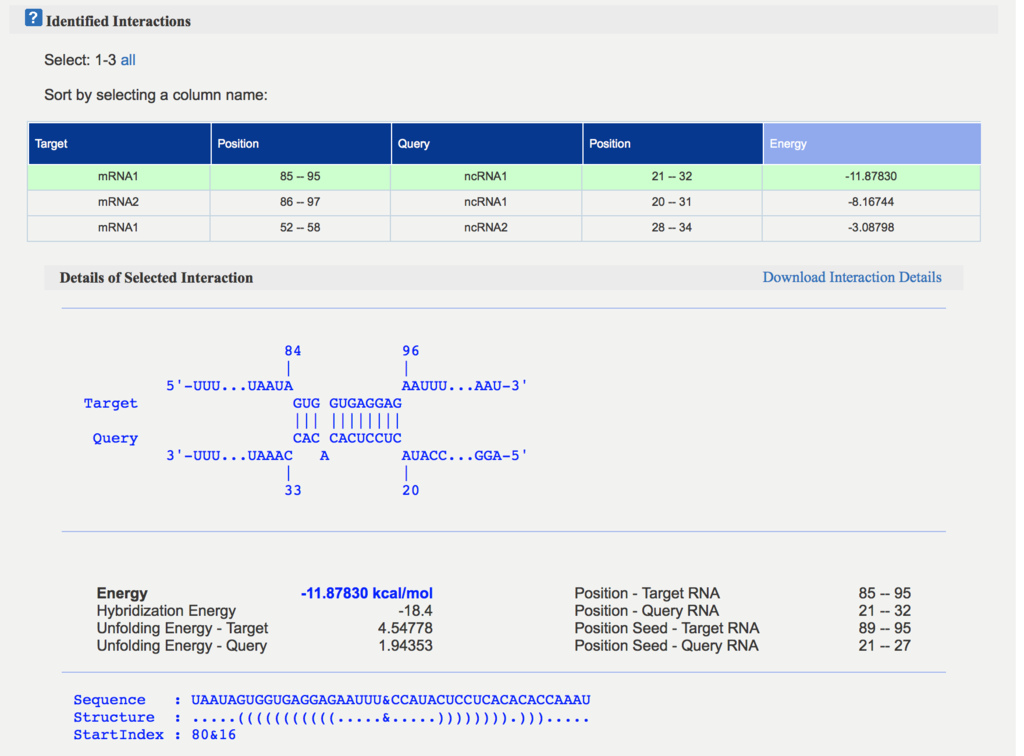This screenshot has height=756, width=1024.
Task: Click position marker 20 in the diagram
Action: click(x=410, y=490)
